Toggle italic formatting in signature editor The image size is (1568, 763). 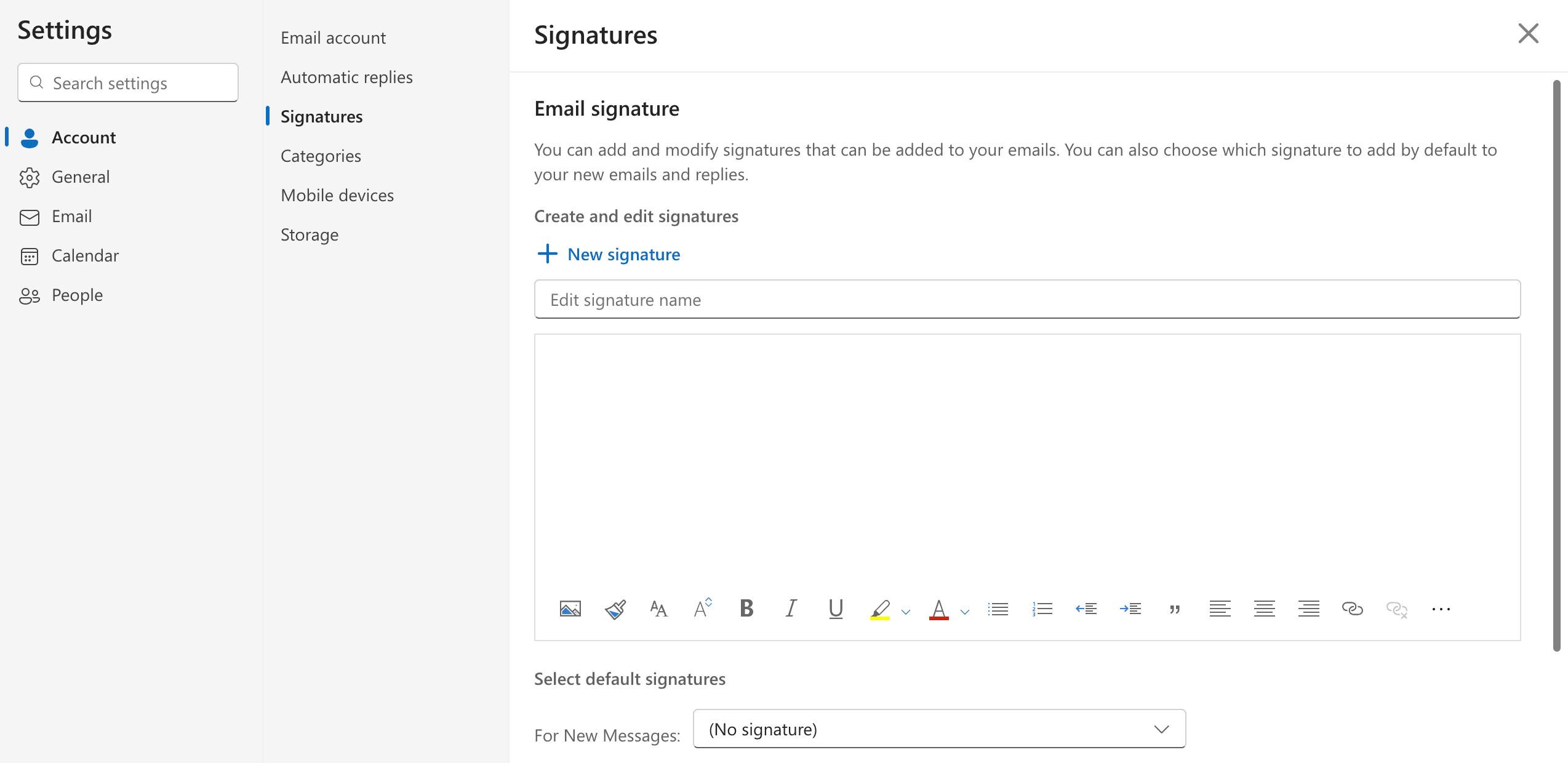tap(791, 609)
